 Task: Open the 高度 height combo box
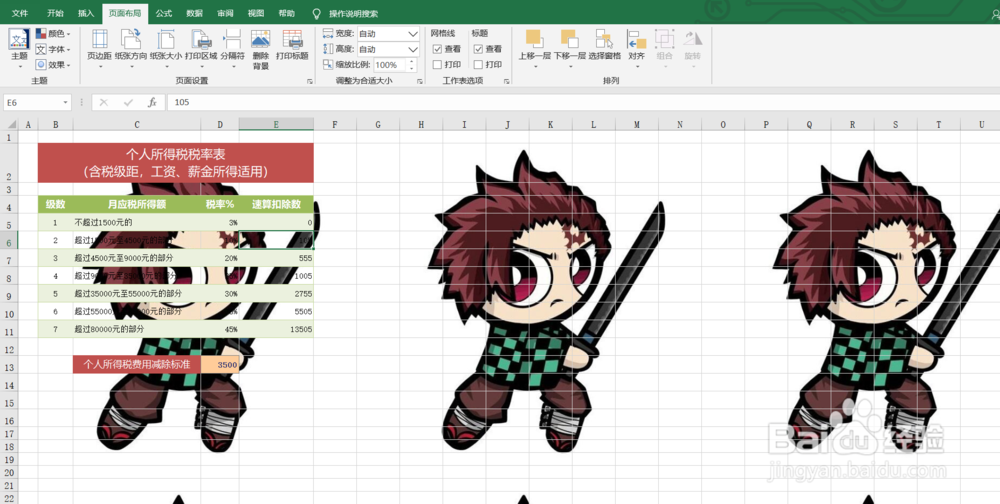387,49
